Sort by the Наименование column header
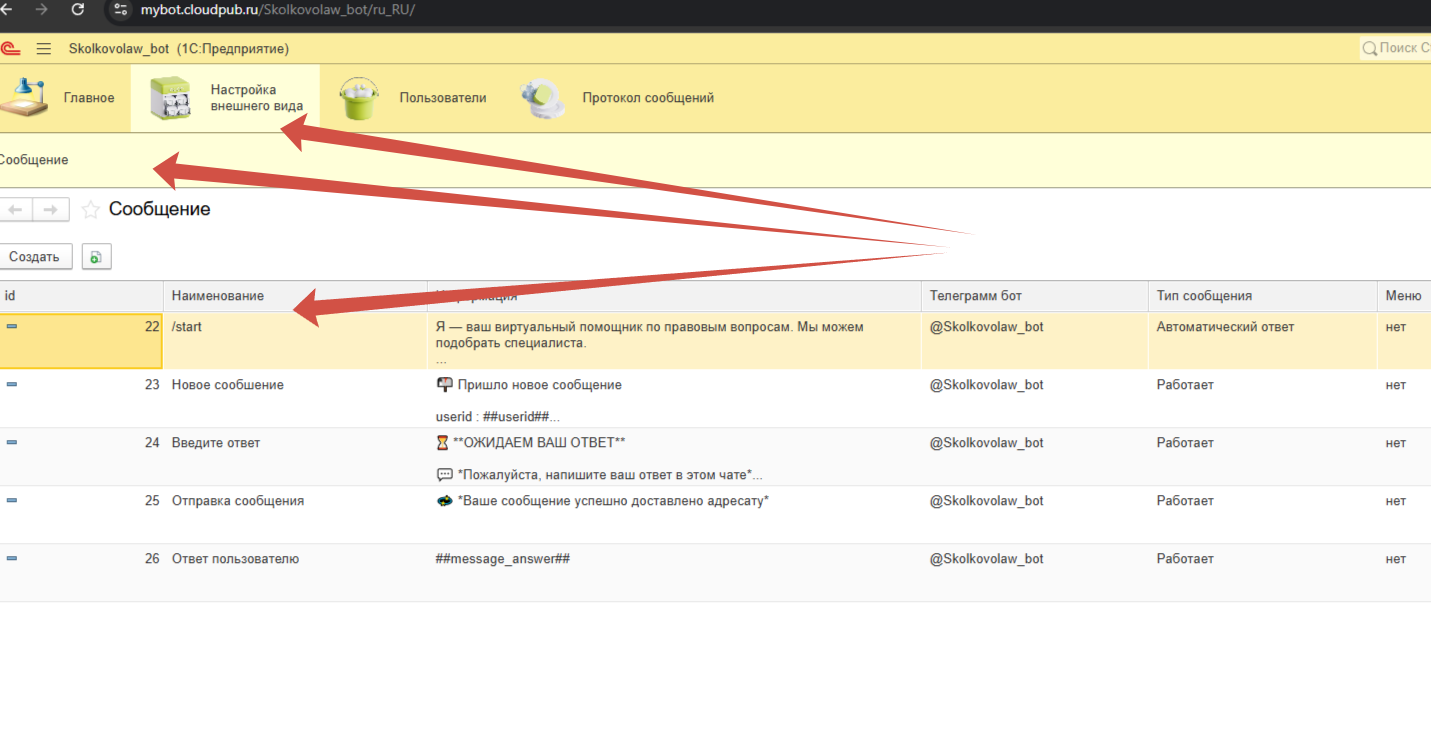Screen dimensions: 1431x753 pyautogui.click(x=218, y=296)
